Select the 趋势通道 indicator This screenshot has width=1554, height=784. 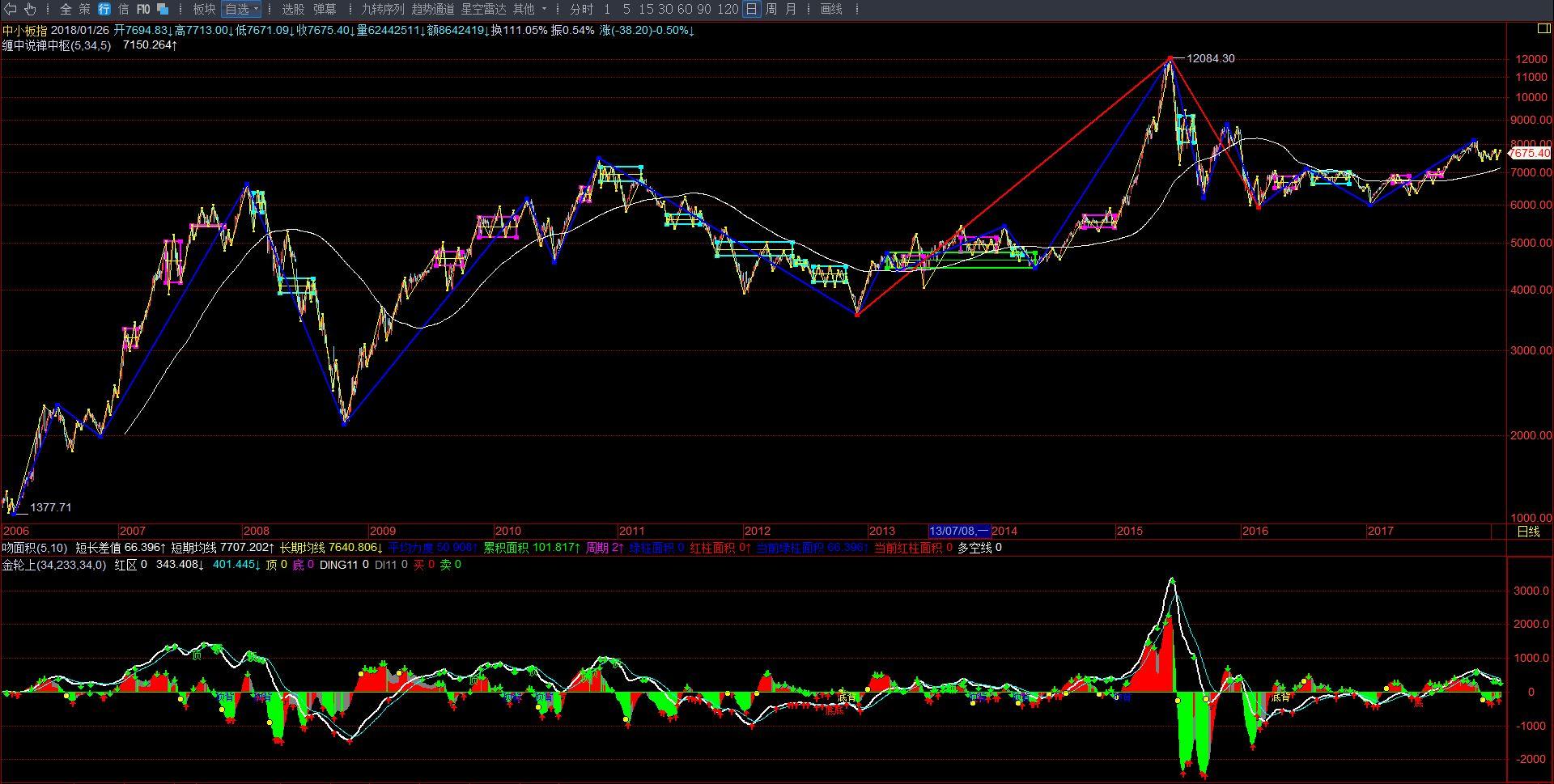433,9
